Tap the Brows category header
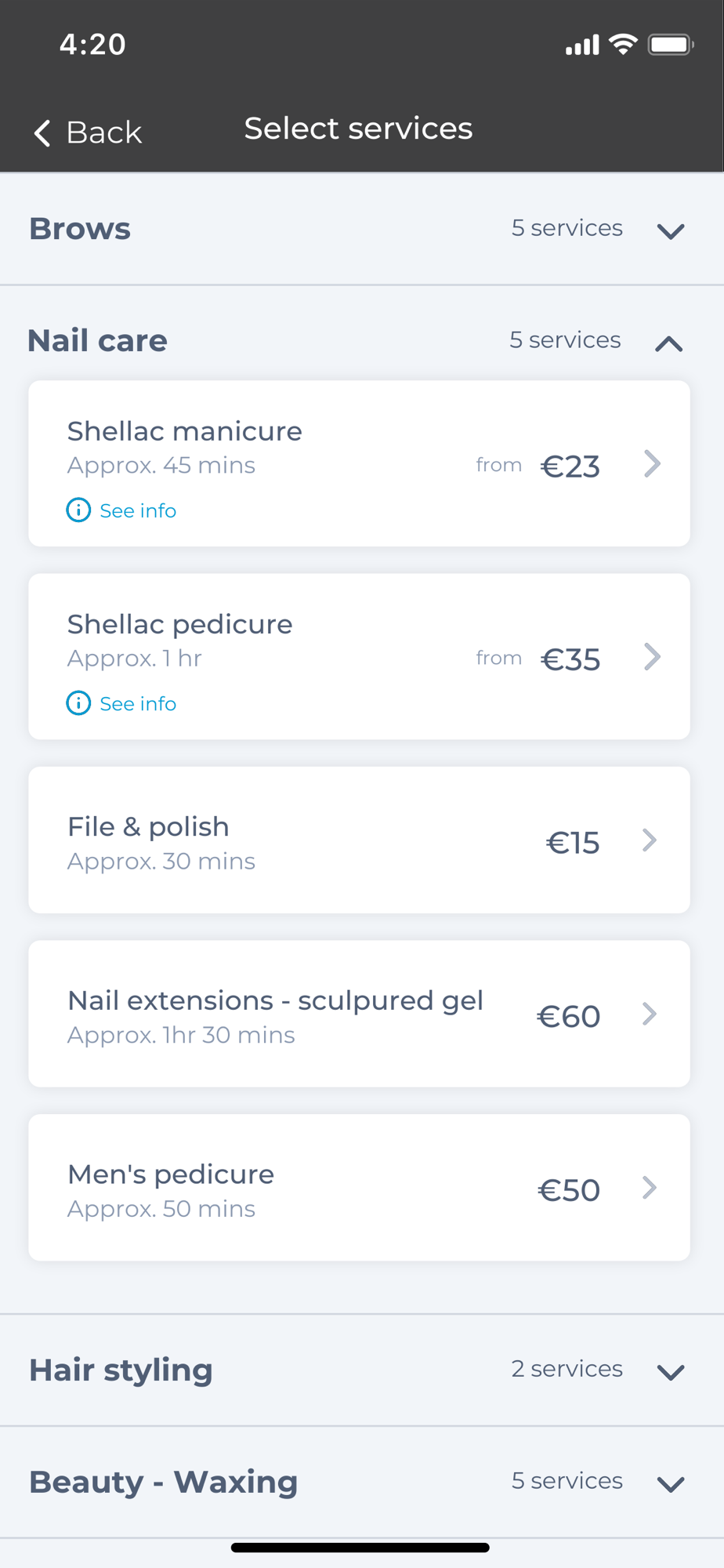This screenshot has height=1568, width=724. tap(362, 229)
